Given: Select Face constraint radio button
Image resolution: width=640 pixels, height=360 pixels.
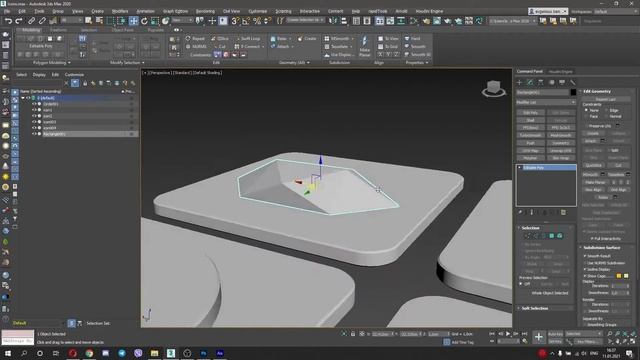Looking at the screenshot, I should tap(587, 116).
